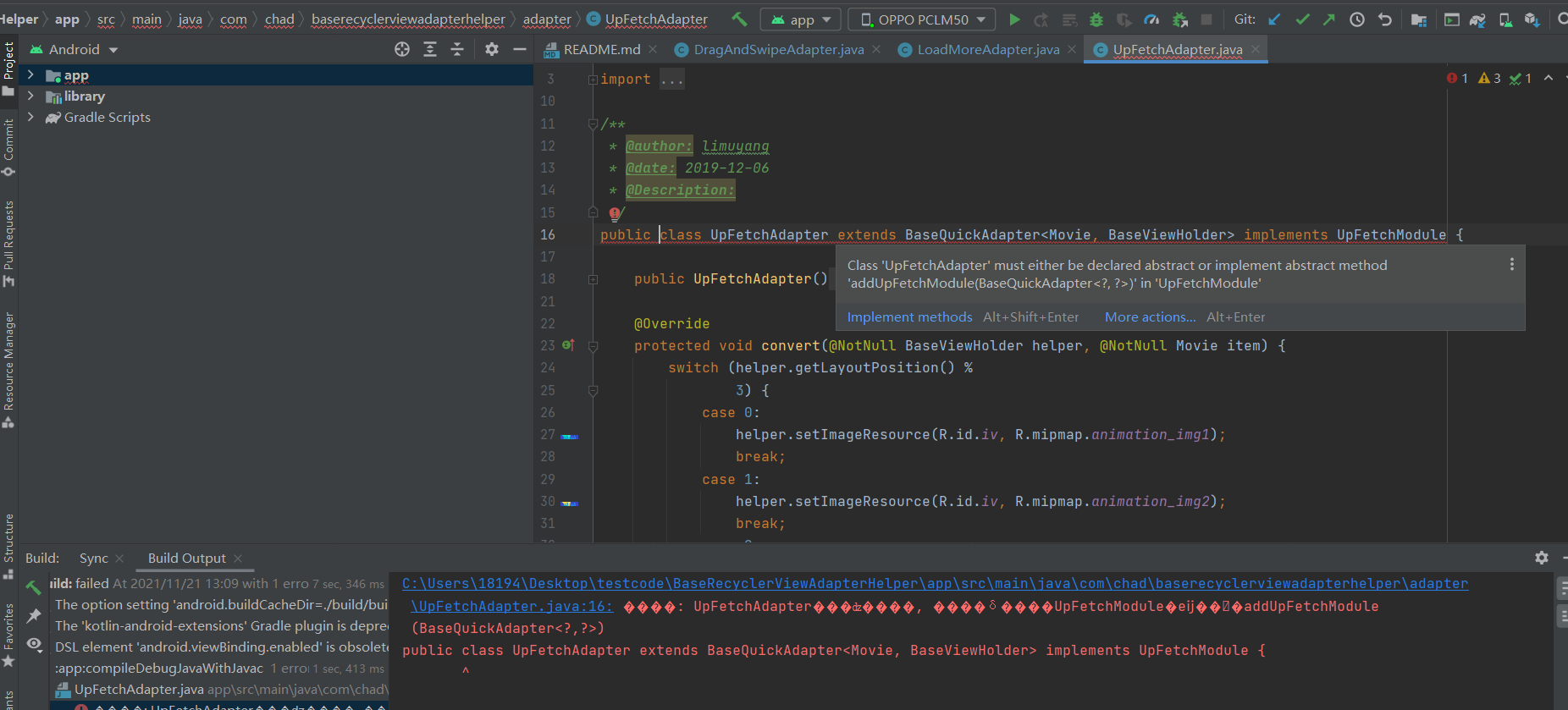Open the Pull Requests side panel
Screen dimensions: 1568x710
(8, 243)
